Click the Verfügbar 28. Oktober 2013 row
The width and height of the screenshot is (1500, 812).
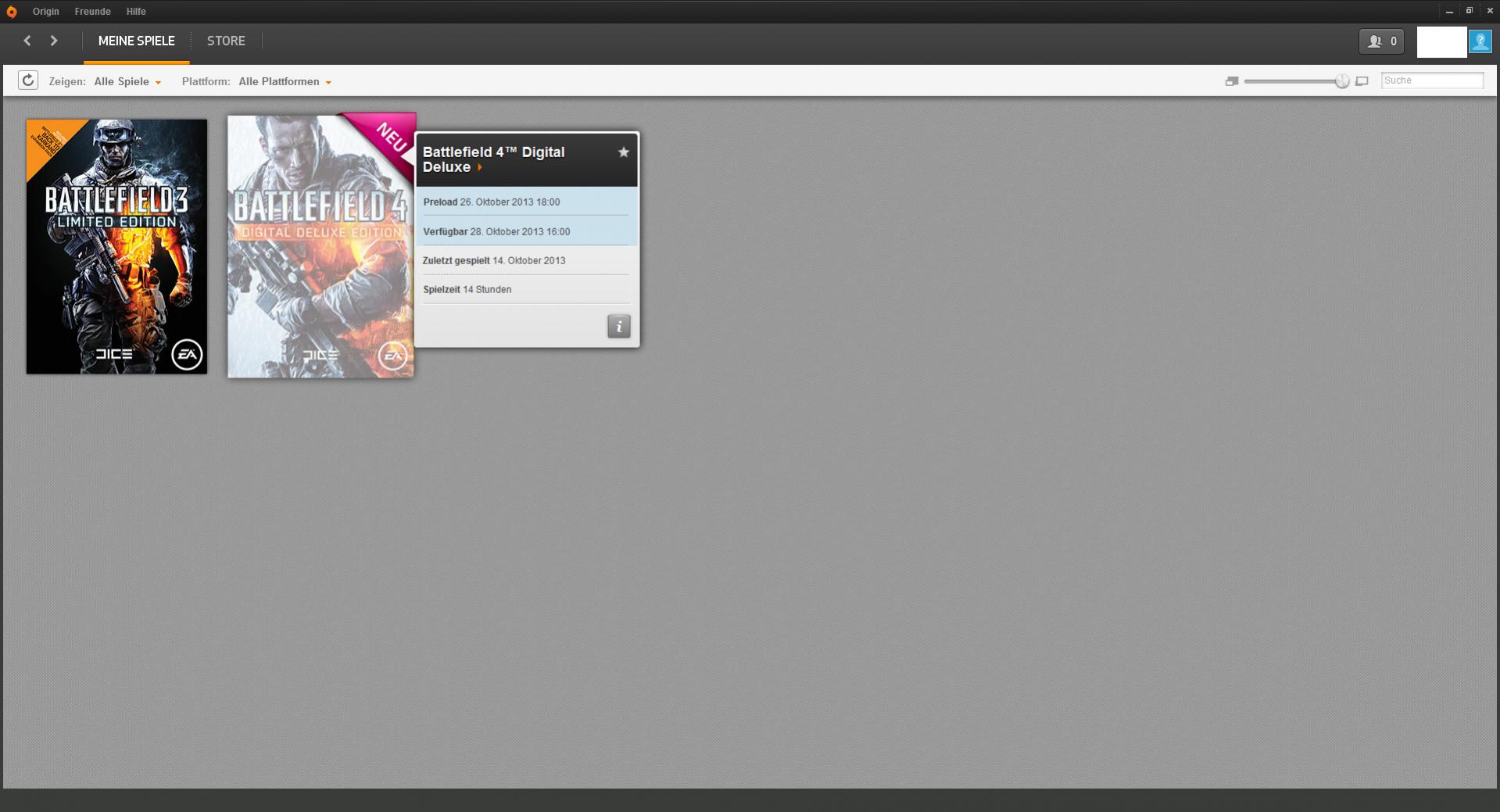526,231
